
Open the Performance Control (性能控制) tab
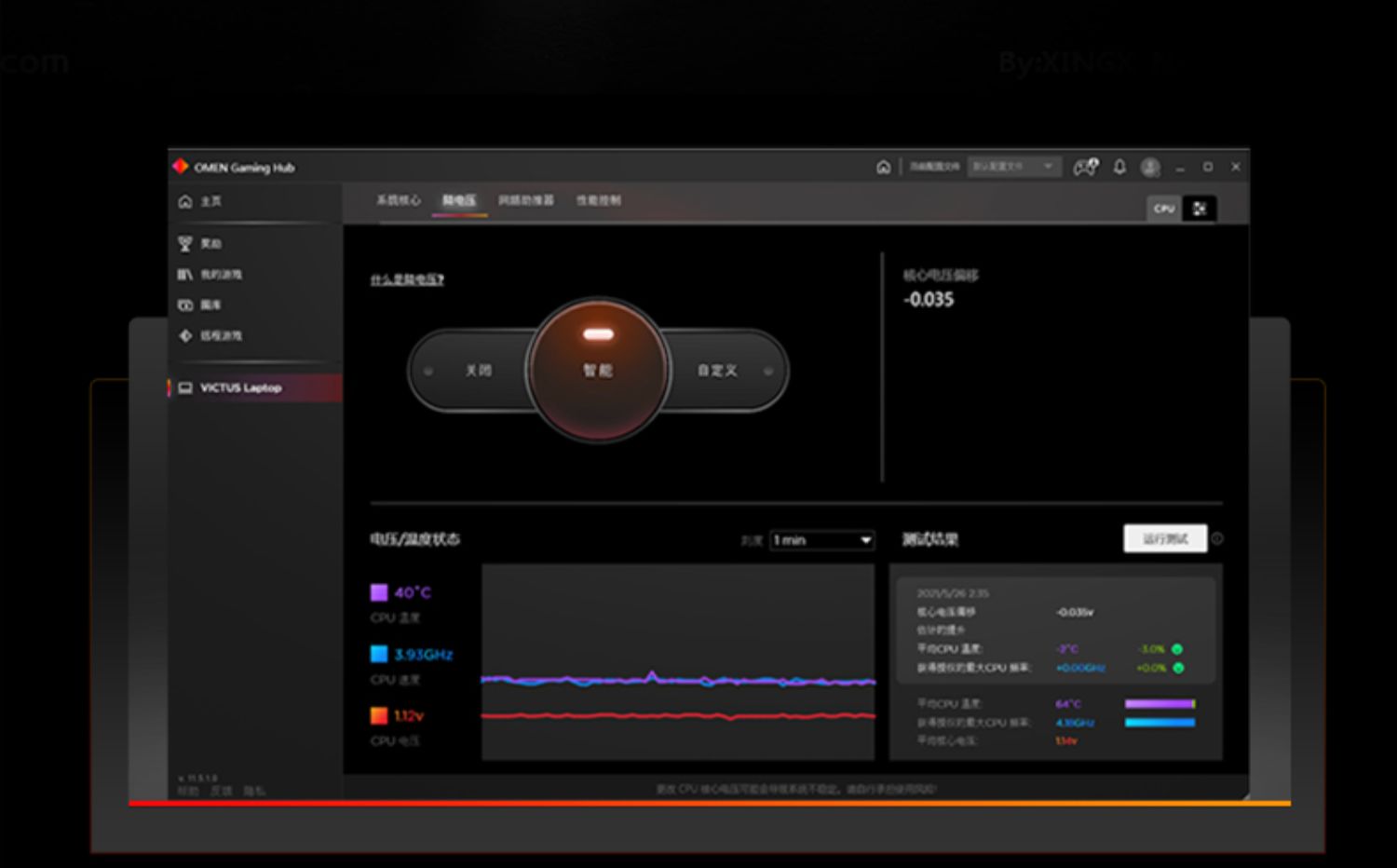coord(598,200)
